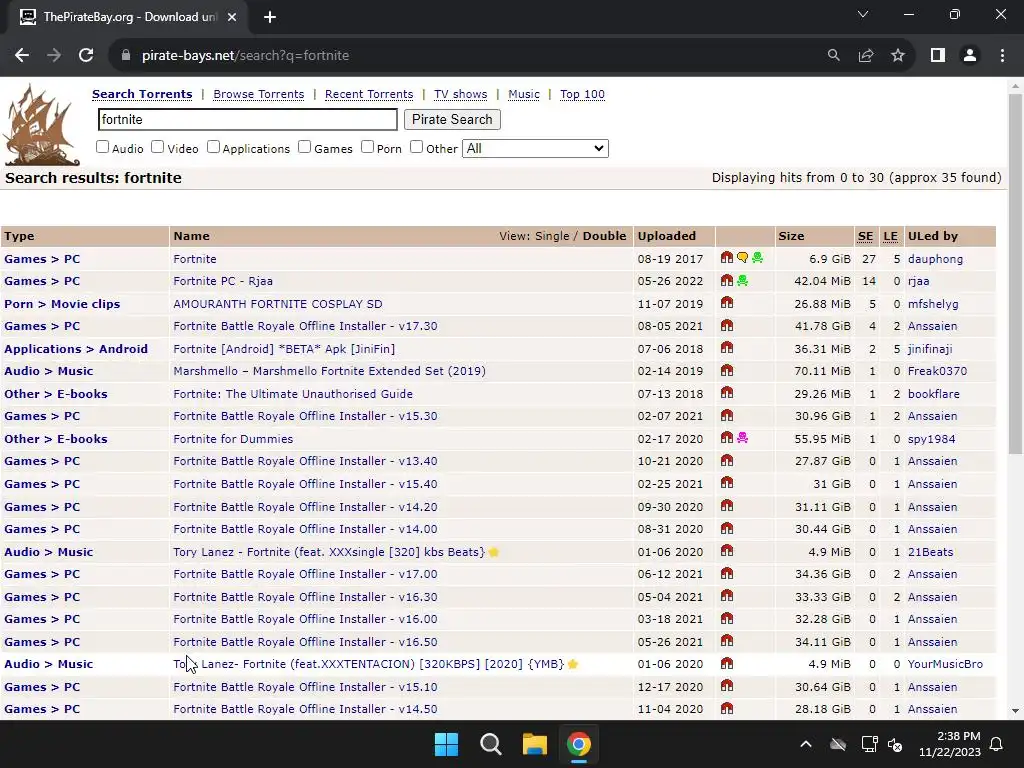This screenshot has height=768, width=1024.
Task: Click the zoom magnifier in address bar
Action: pyautogui.click(x=834, y=56)
